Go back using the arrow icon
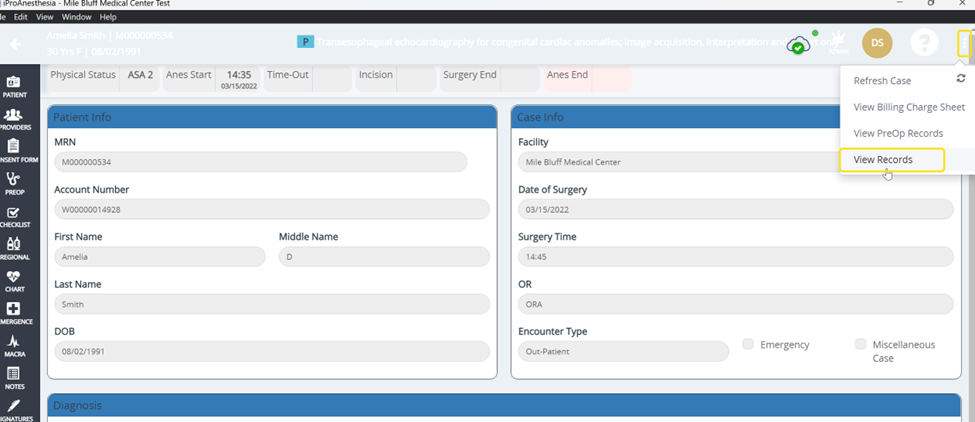 coord(16,44)
